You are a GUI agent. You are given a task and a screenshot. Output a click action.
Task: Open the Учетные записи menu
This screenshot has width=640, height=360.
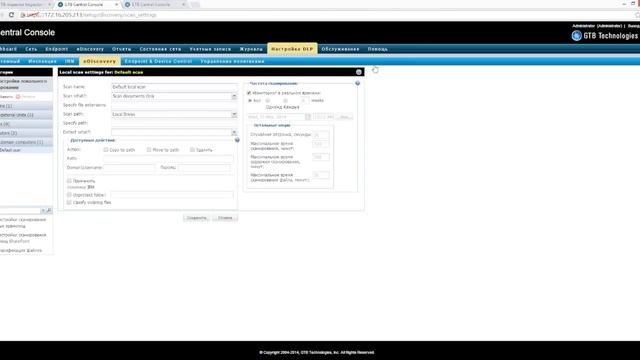pos(210,49)
